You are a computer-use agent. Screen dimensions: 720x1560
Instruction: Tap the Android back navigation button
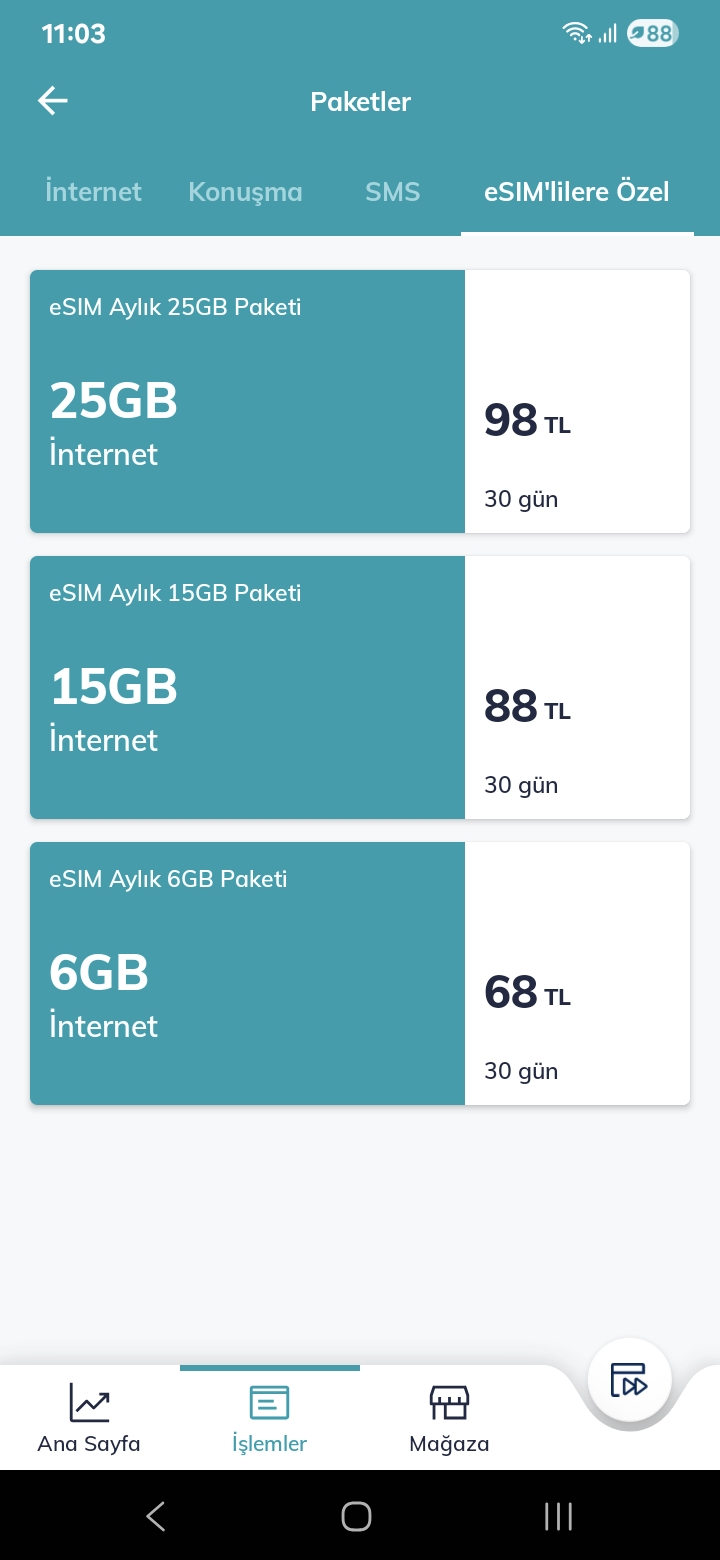[x=156, y=1516]
